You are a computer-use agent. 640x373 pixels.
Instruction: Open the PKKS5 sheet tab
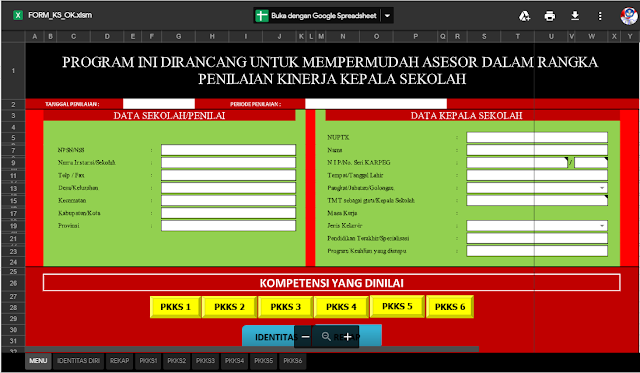coord(263,361)
